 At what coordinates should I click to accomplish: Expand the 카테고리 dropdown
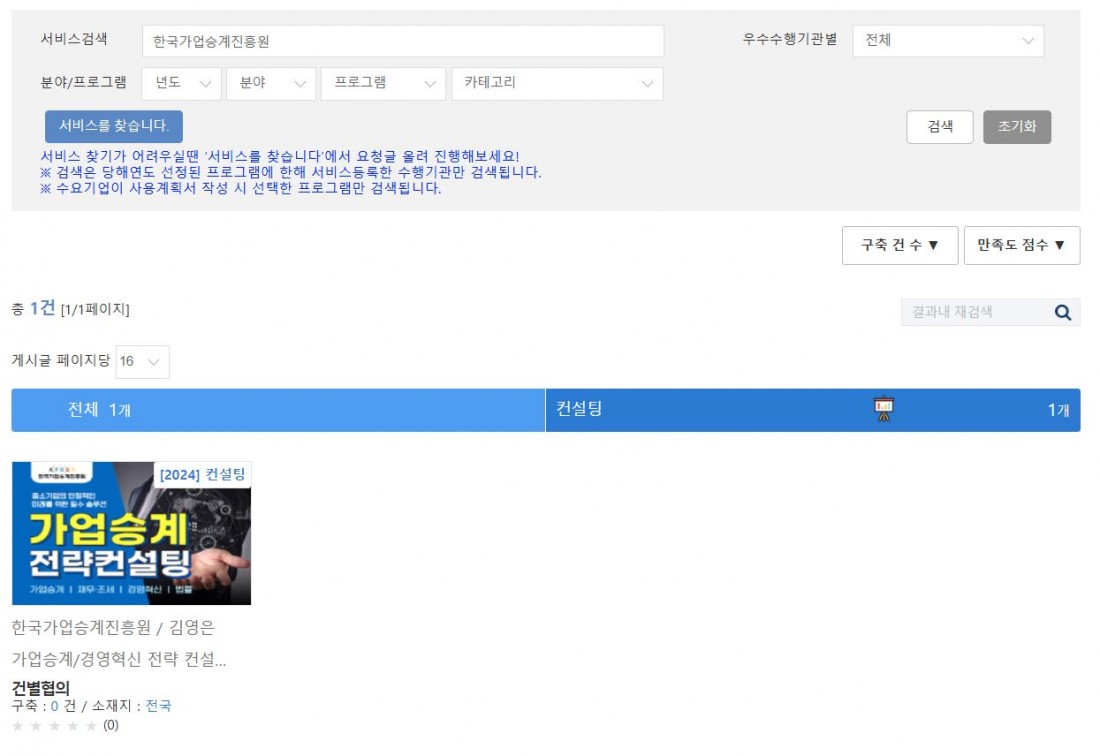(556, 84)
